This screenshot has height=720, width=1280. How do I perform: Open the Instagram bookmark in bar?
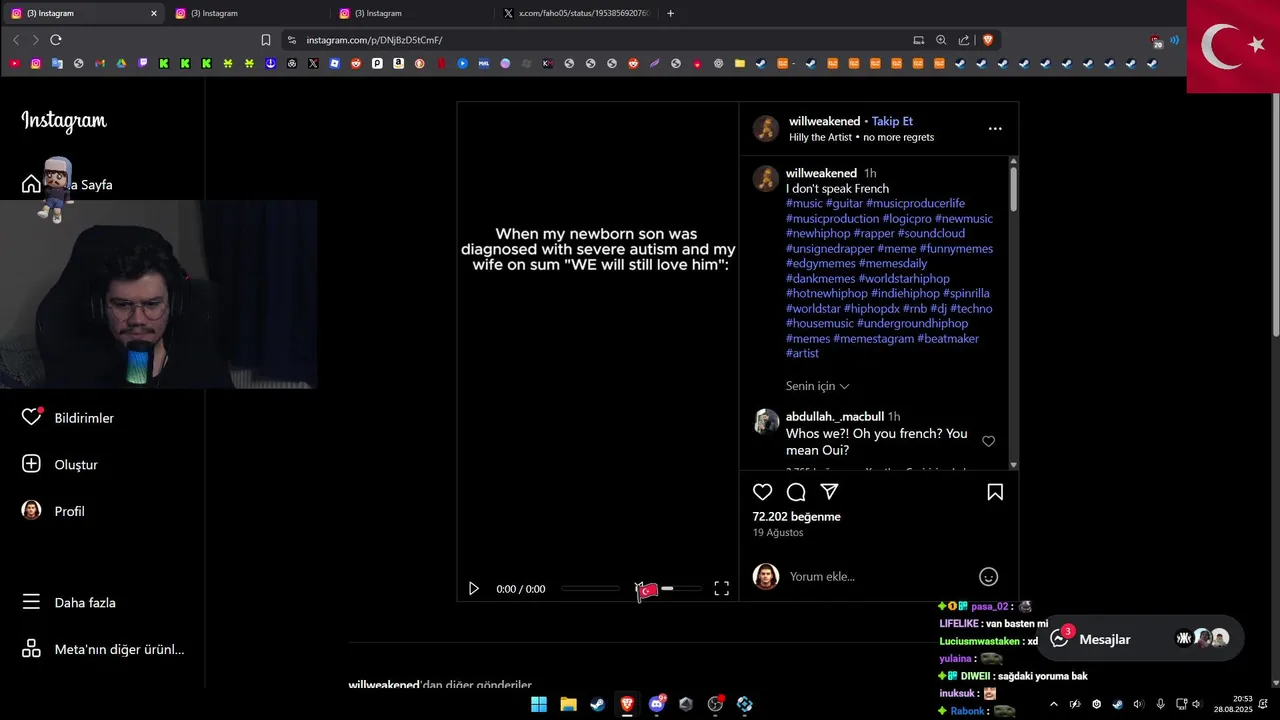pos(36,63)
